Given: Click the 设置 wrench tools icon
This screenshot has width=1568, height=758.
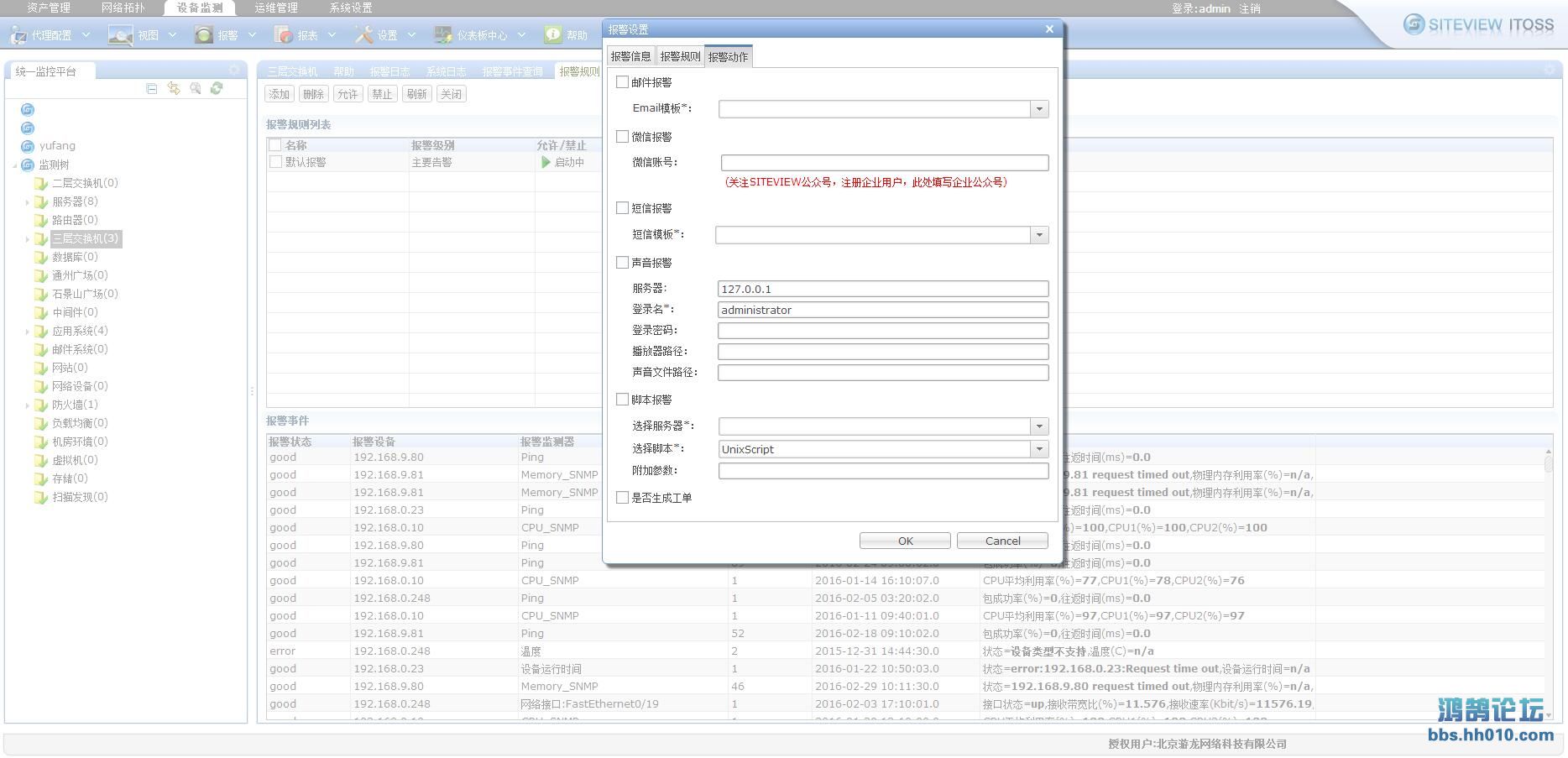Looking at the screenshot, I should (x=363, y=34).
